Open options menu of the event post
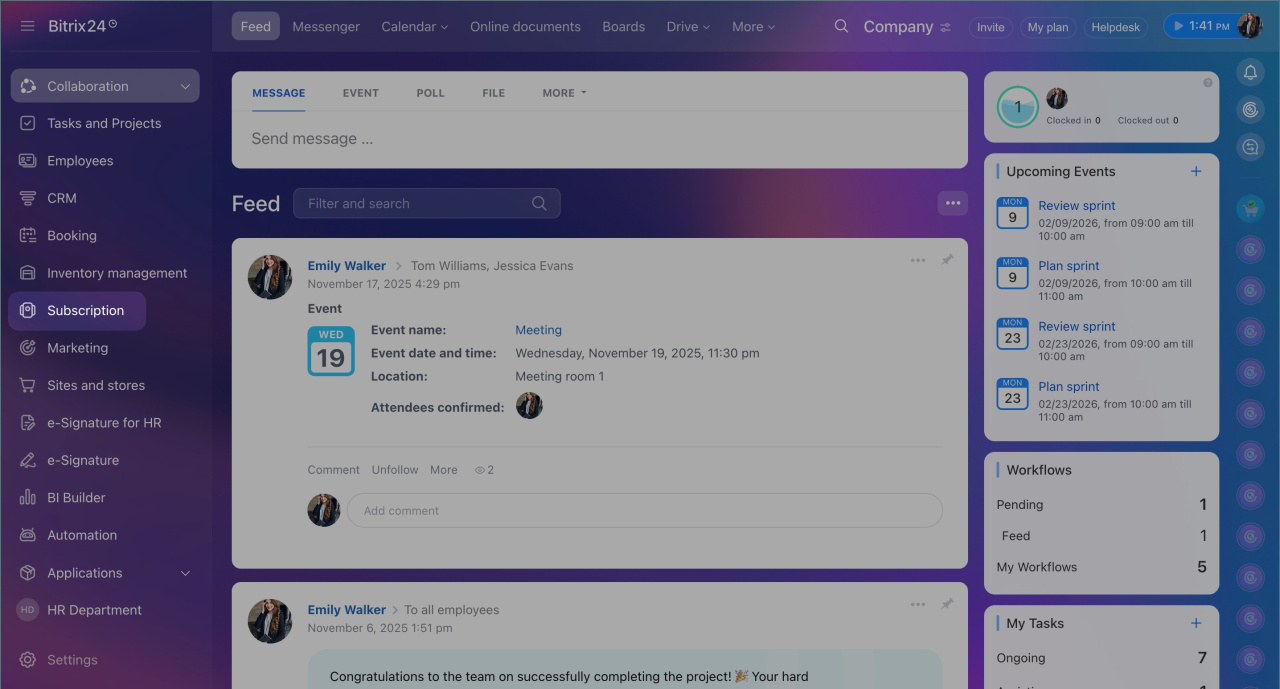This screenshot has width=1280, height=689. tap(917, 260)
